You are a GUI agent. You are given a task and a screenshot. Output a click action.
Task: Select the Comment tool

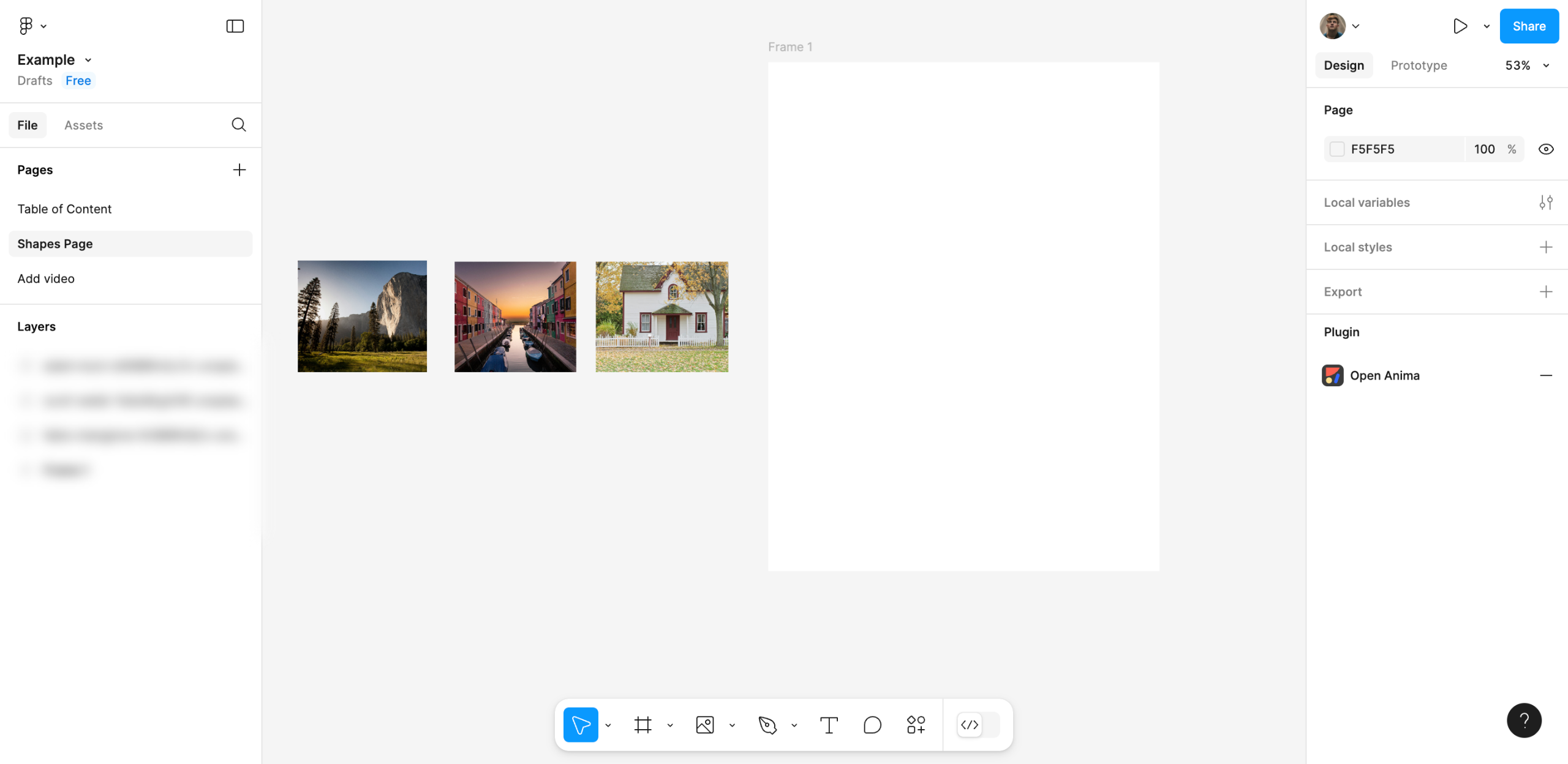pyautogui.click(x=872, y=725)
